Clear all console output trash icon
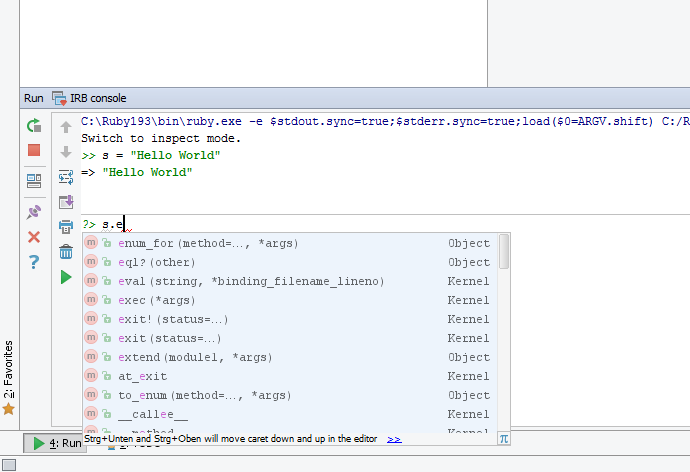Viewport: 690px width, 472px height. pyautogui.click(x=66, y=252)
